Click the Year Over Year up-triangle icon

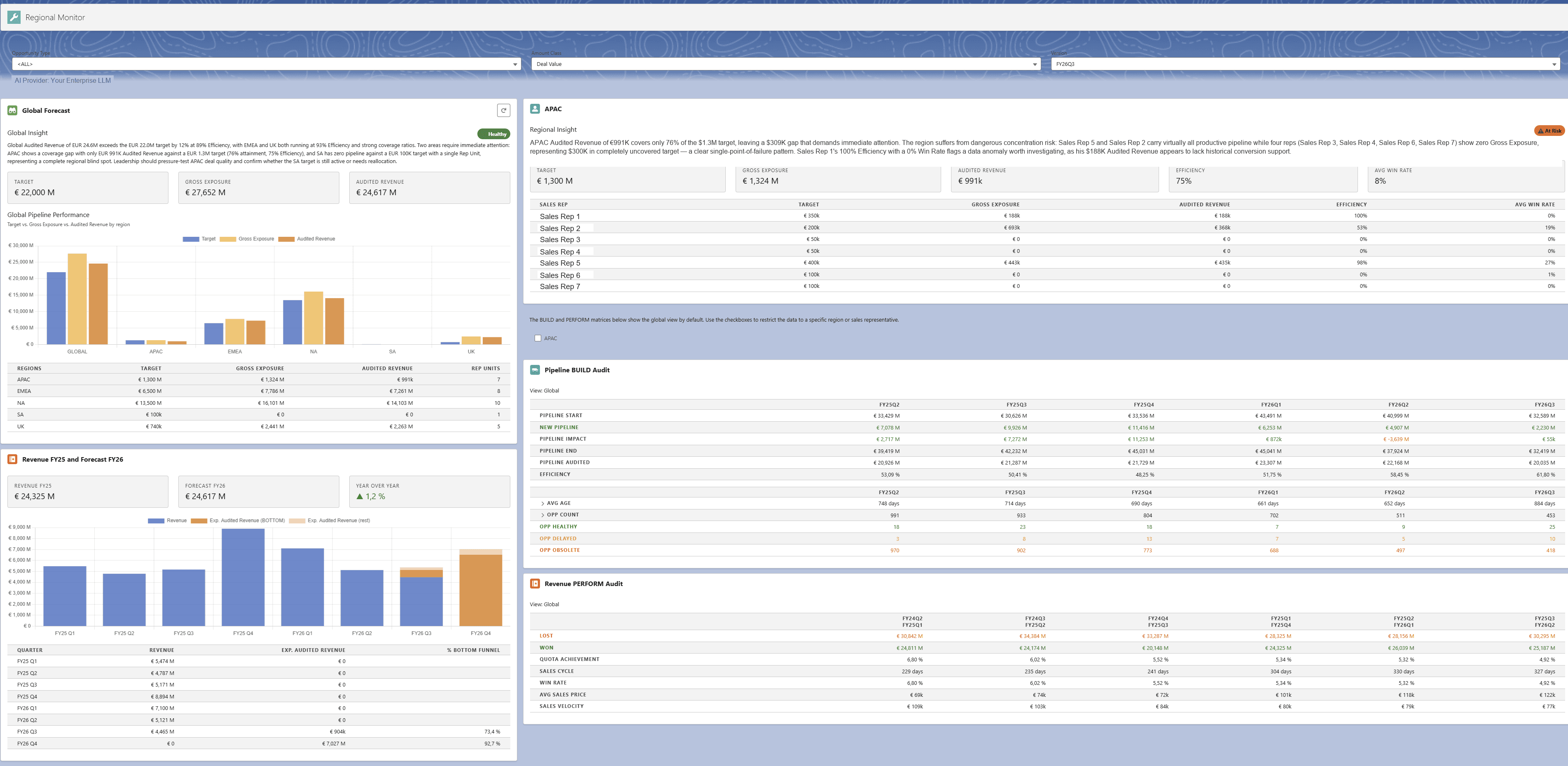(360, 497)
